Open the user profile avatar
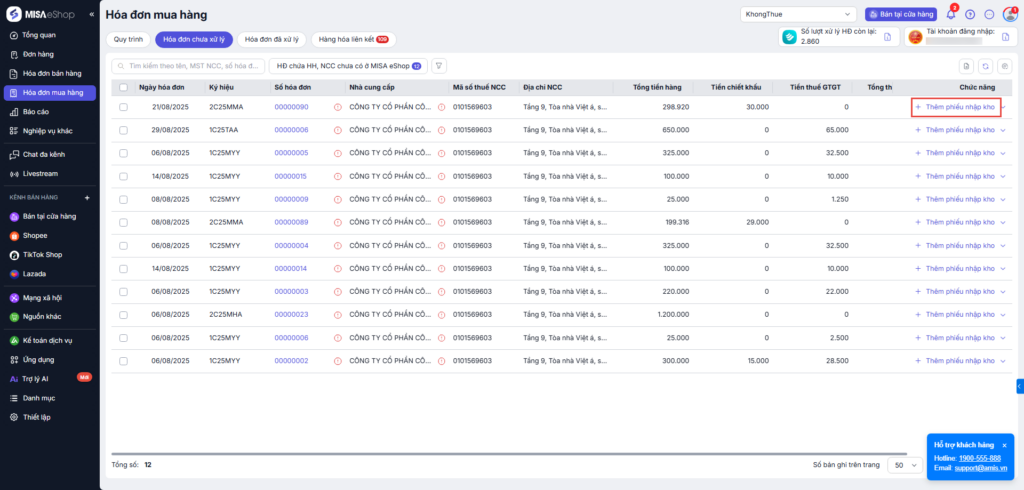Viewport: 1024px width, 490px height. coord(1010,14)
